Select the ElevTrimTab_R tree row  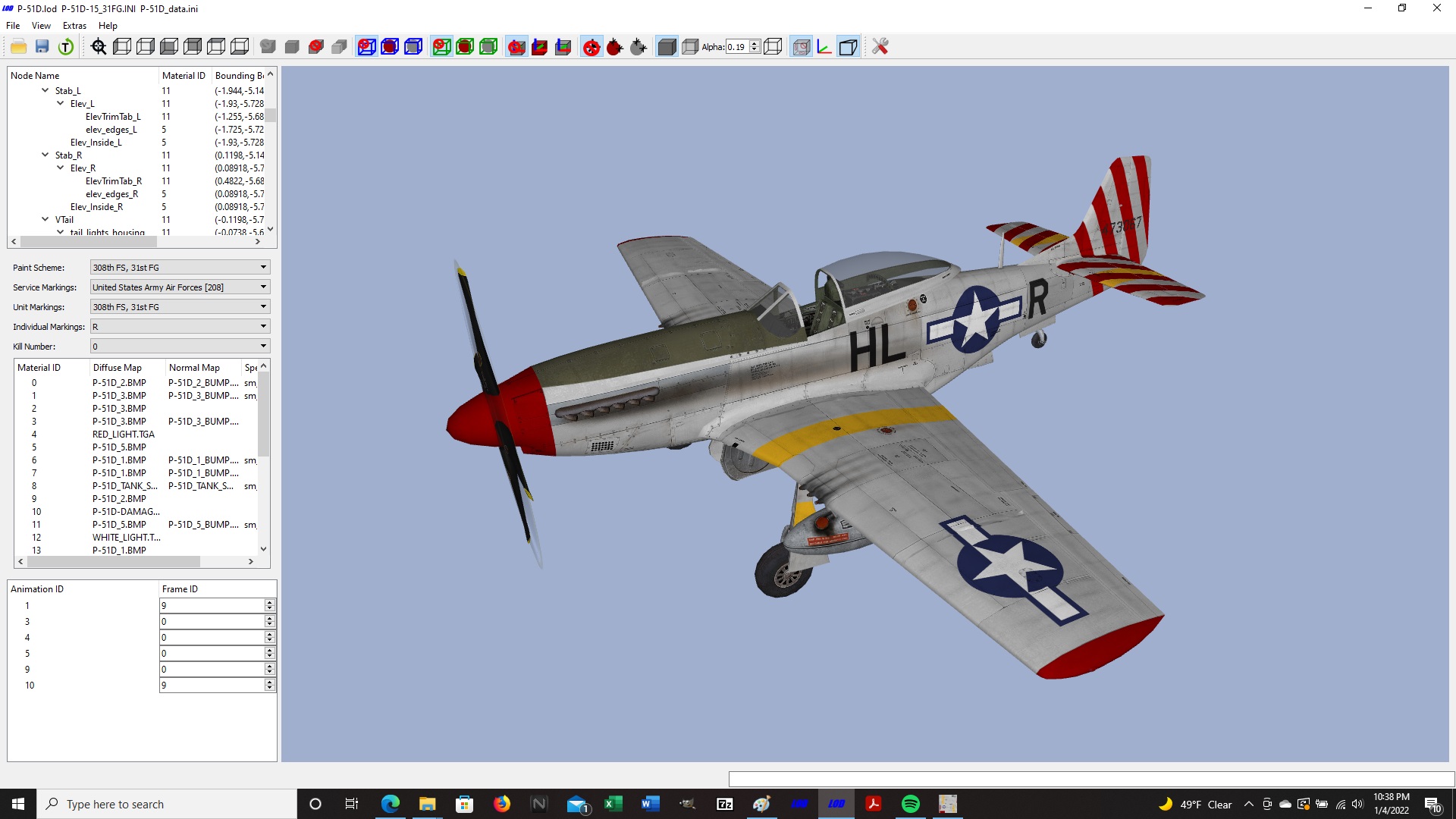(114, 180)
